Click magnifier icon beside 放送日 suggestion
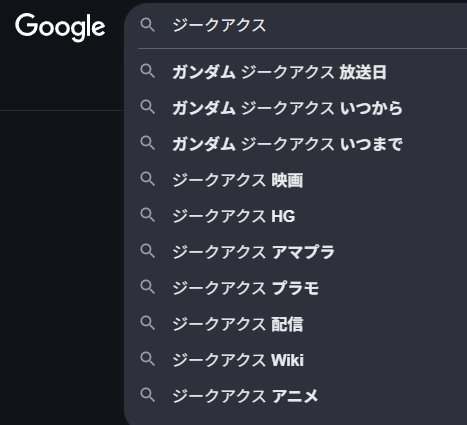The width and height of the screenshot is (467, 425). pyautogui.click(x=148, y=71)
